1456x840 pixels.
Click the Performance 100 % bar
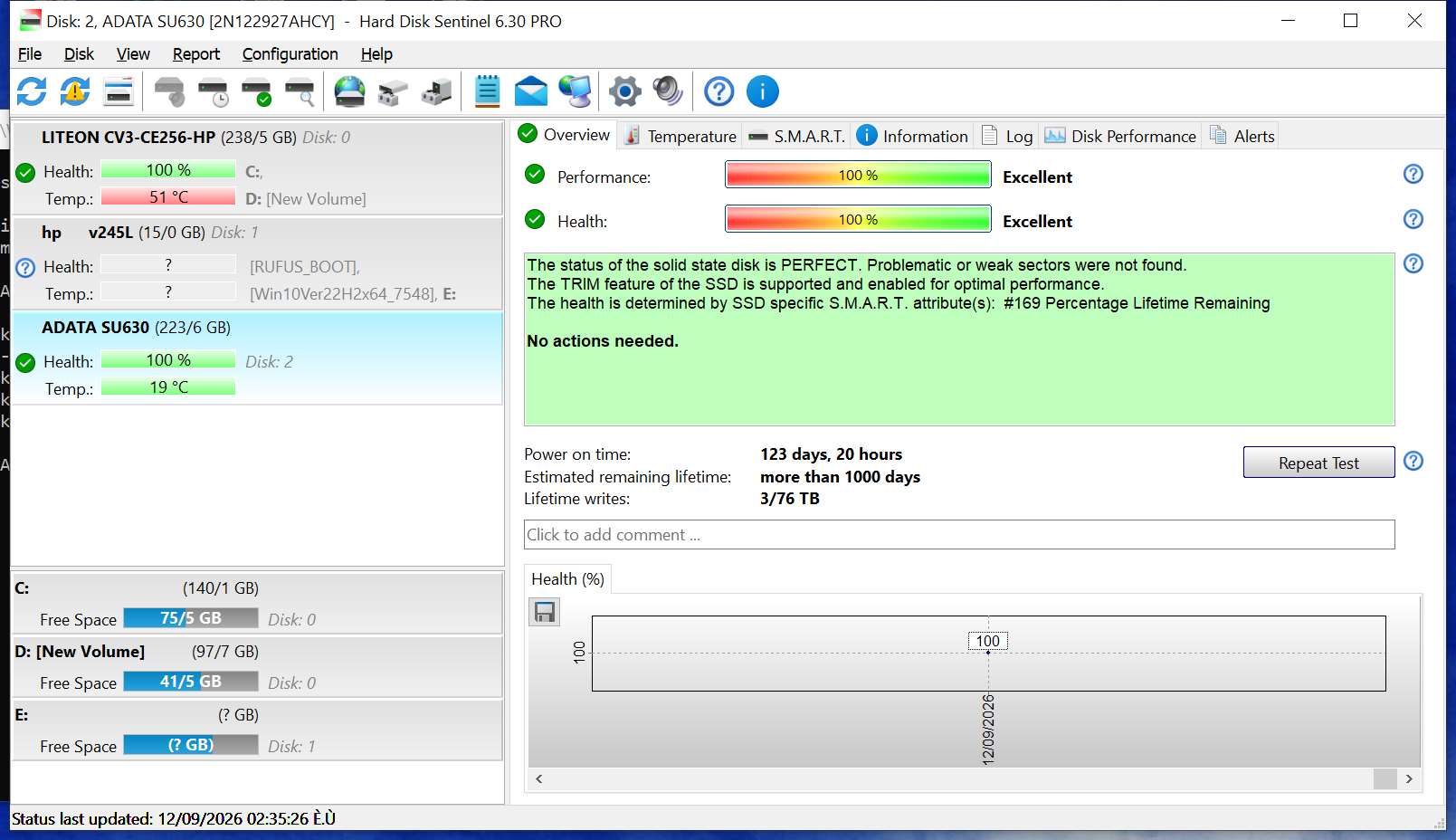tap(858, 175)
